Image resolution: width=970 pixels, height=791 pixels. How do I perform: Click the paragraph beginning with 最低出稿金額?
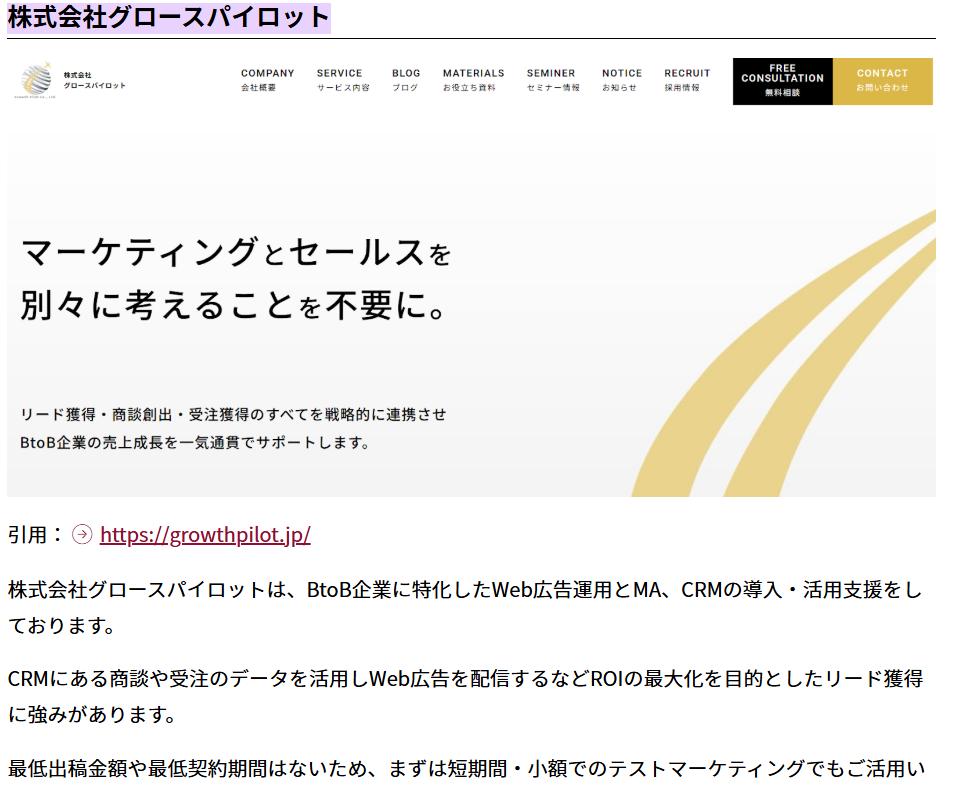coord(466,769)
